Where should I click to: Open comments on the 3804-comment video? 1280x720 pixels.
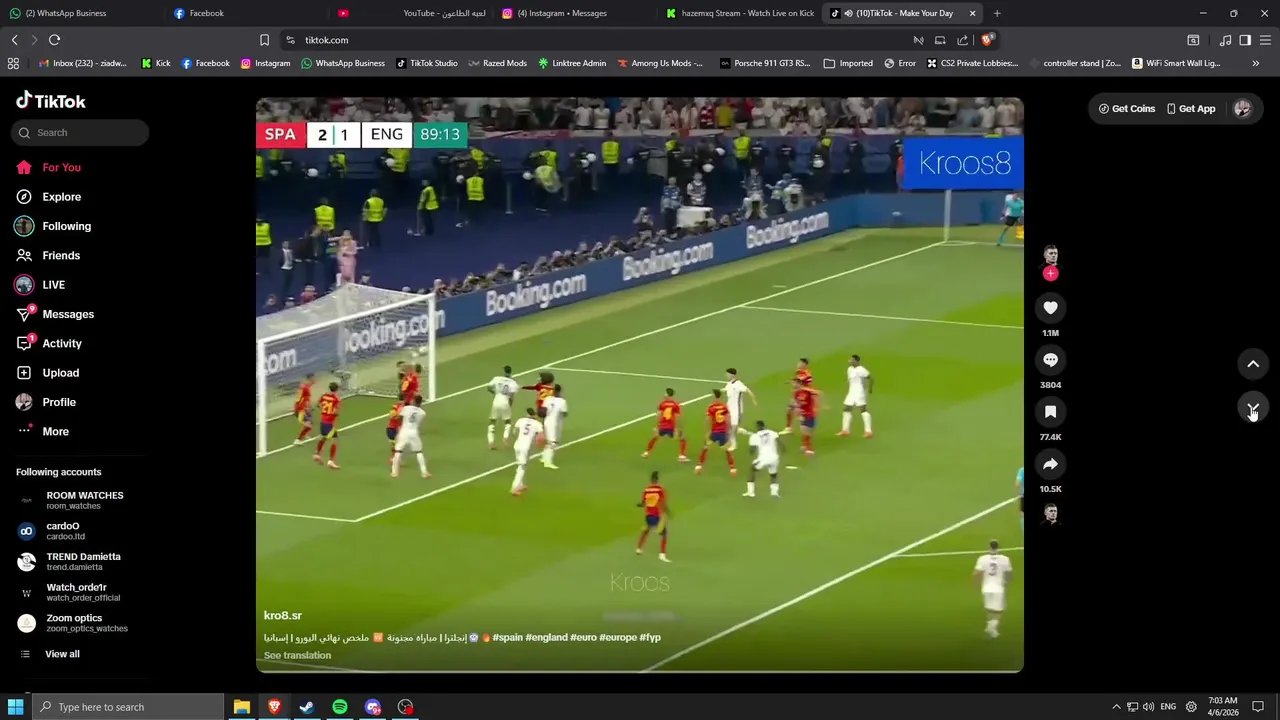[x=1050, y=360]
